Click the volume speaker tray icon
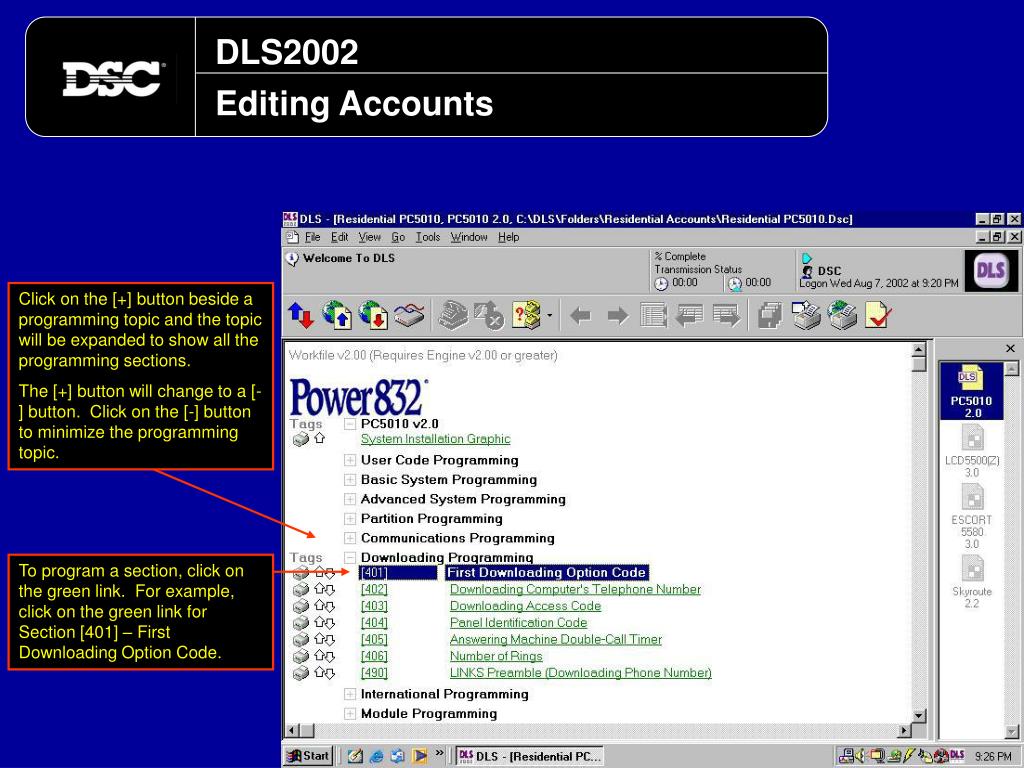This screenshot has height=768, width=1024. tap(859, 756)
